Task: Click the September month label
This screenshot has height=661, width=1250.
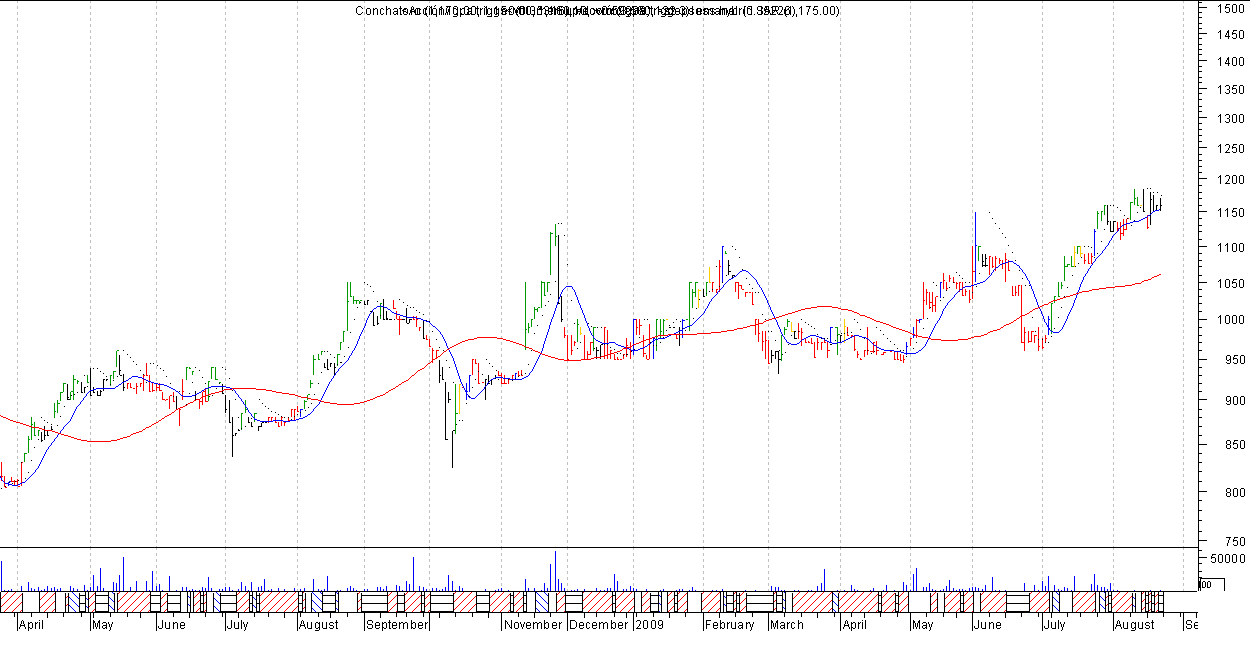Action: [x=397, y=625]
